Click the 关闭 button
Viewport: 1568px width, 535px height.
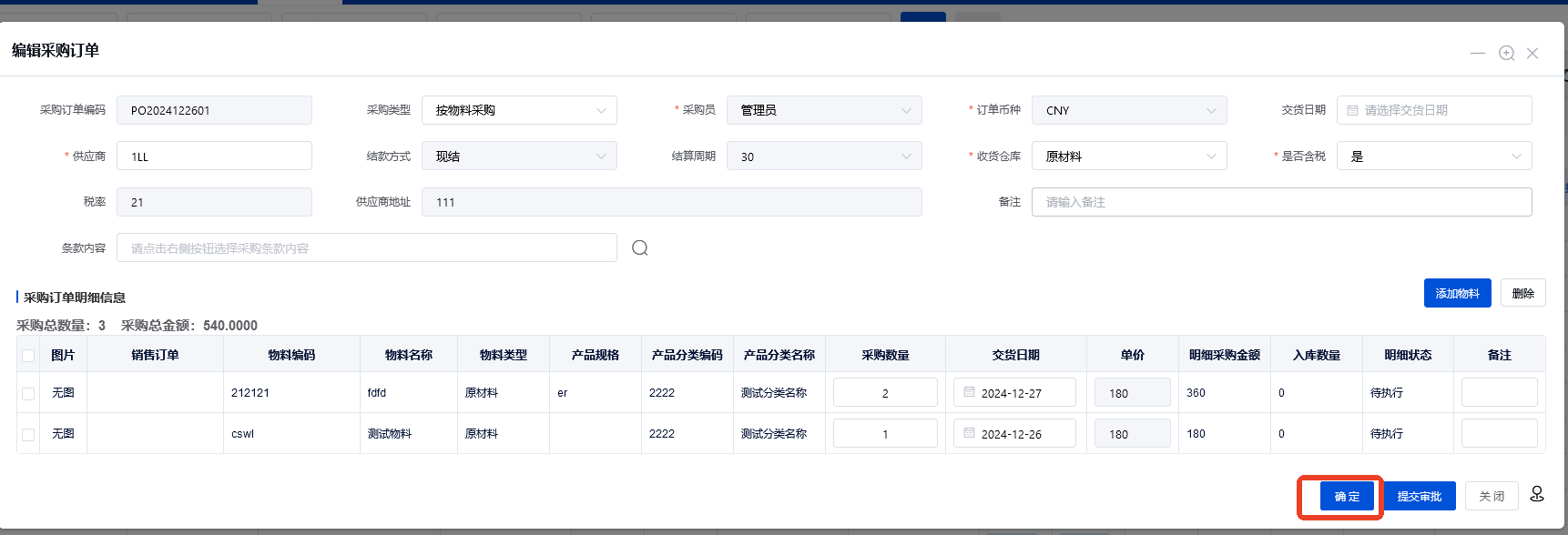pyautogui.click(x=1492, y=496)
